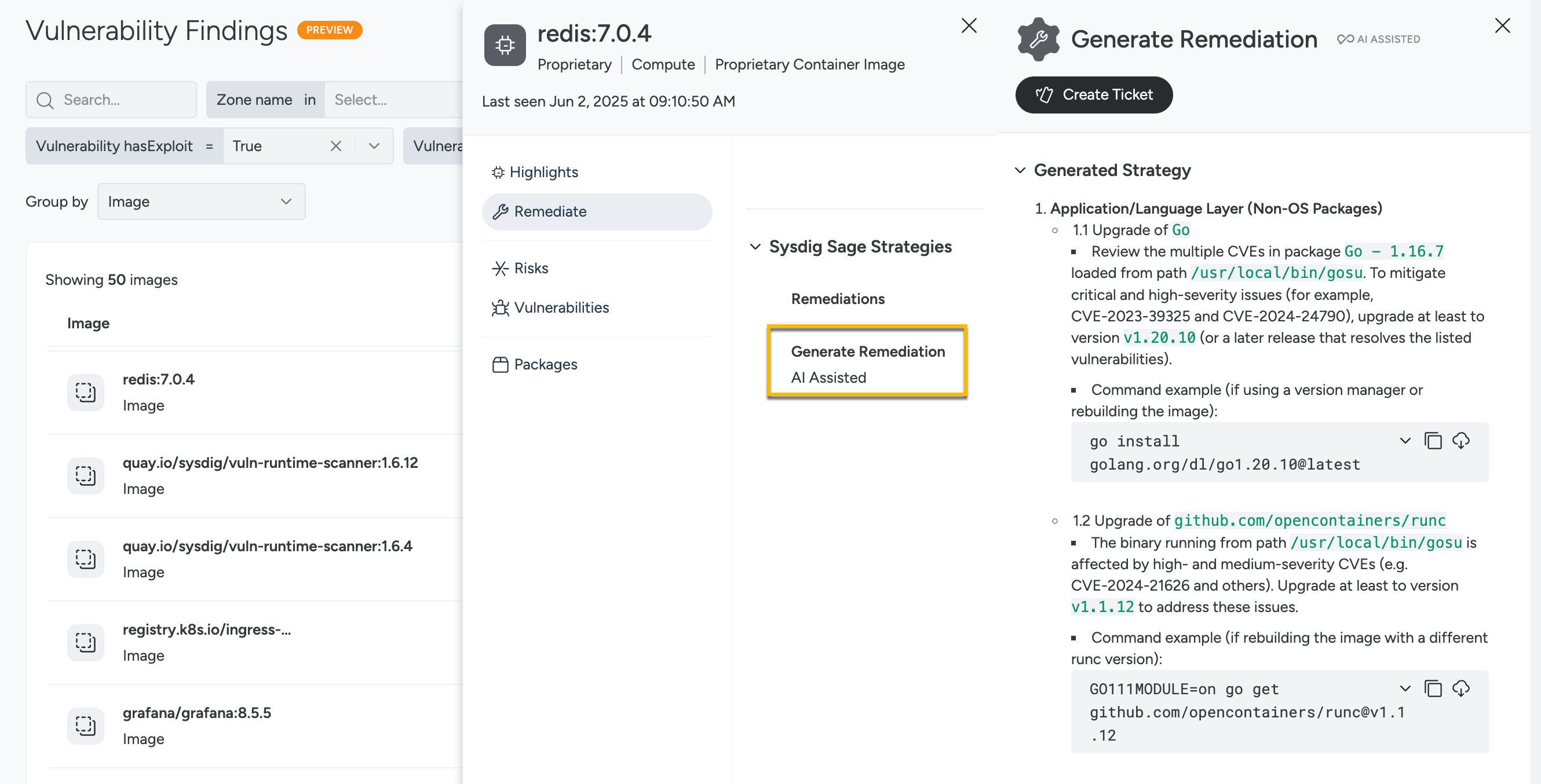Click the search magnifier icon
This screenshot has width=1541, height=784.
click(x=45, y=100)
